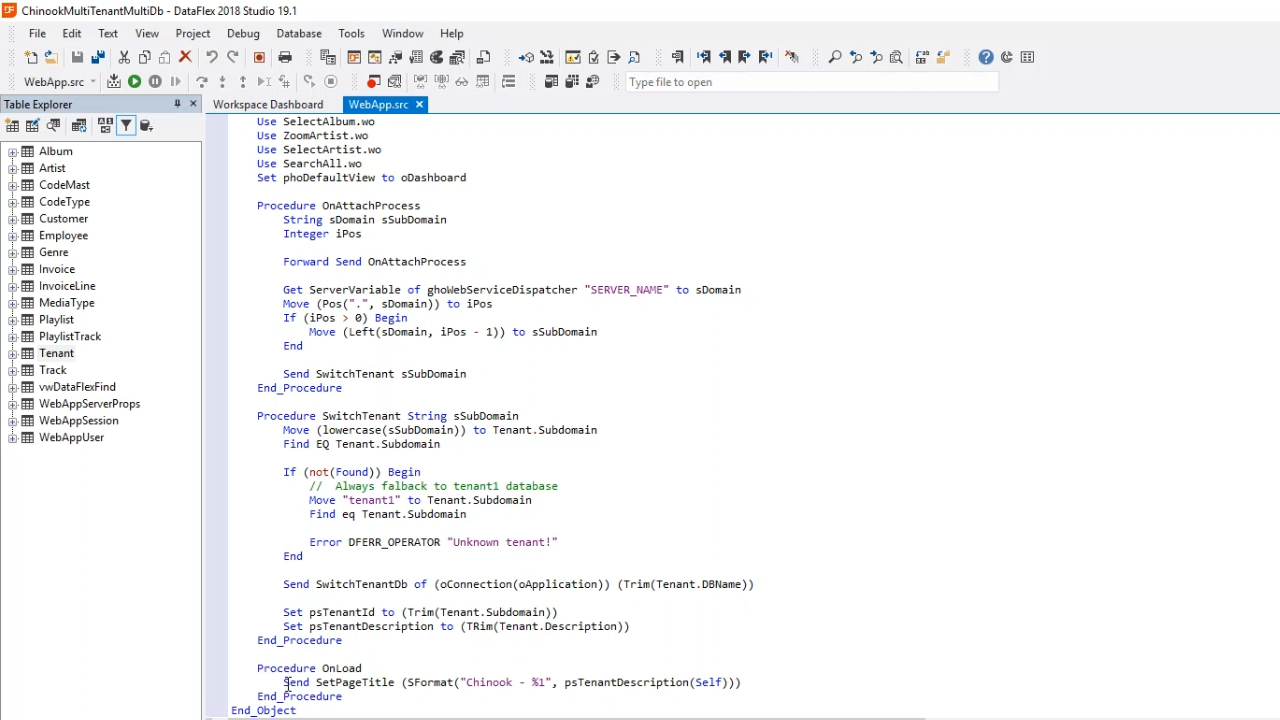
Task: Toggle pin on Table Explorer panel
Action: pyautogui.click(x=177, y=104)
